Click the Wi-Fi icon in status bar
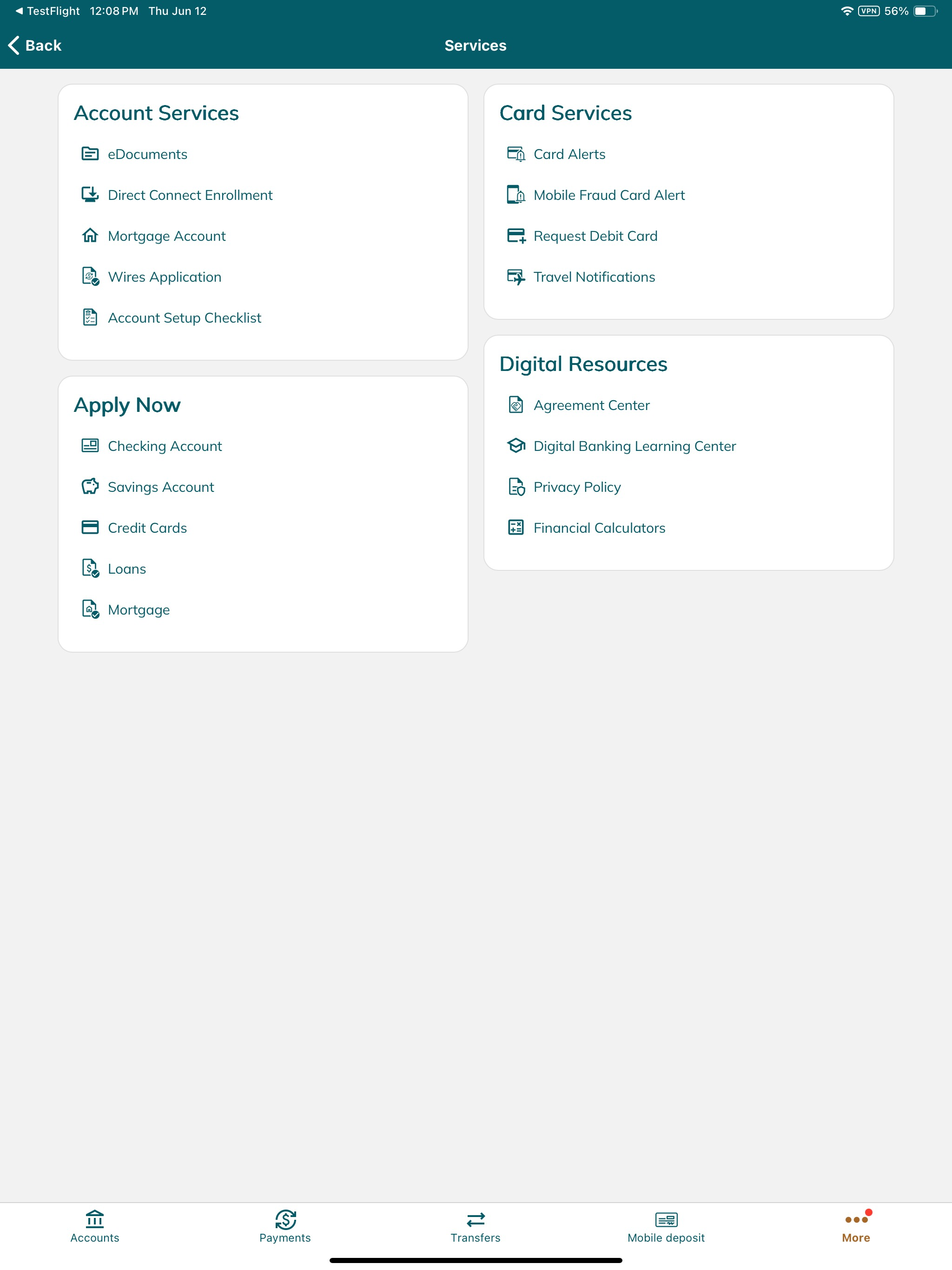This screenshot has width=952, height=1270. tap(846, 11)
